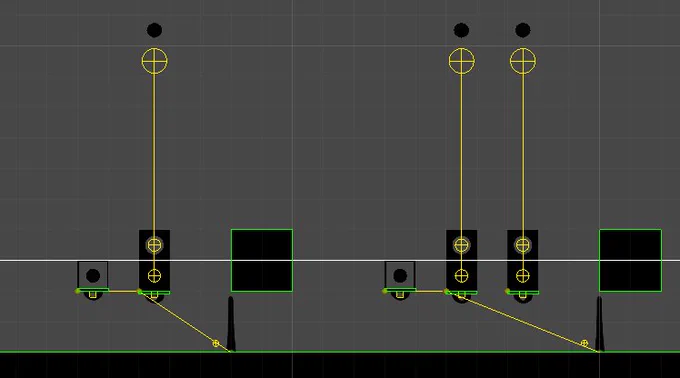Click yellow square handle under left small box

point(93,295)
